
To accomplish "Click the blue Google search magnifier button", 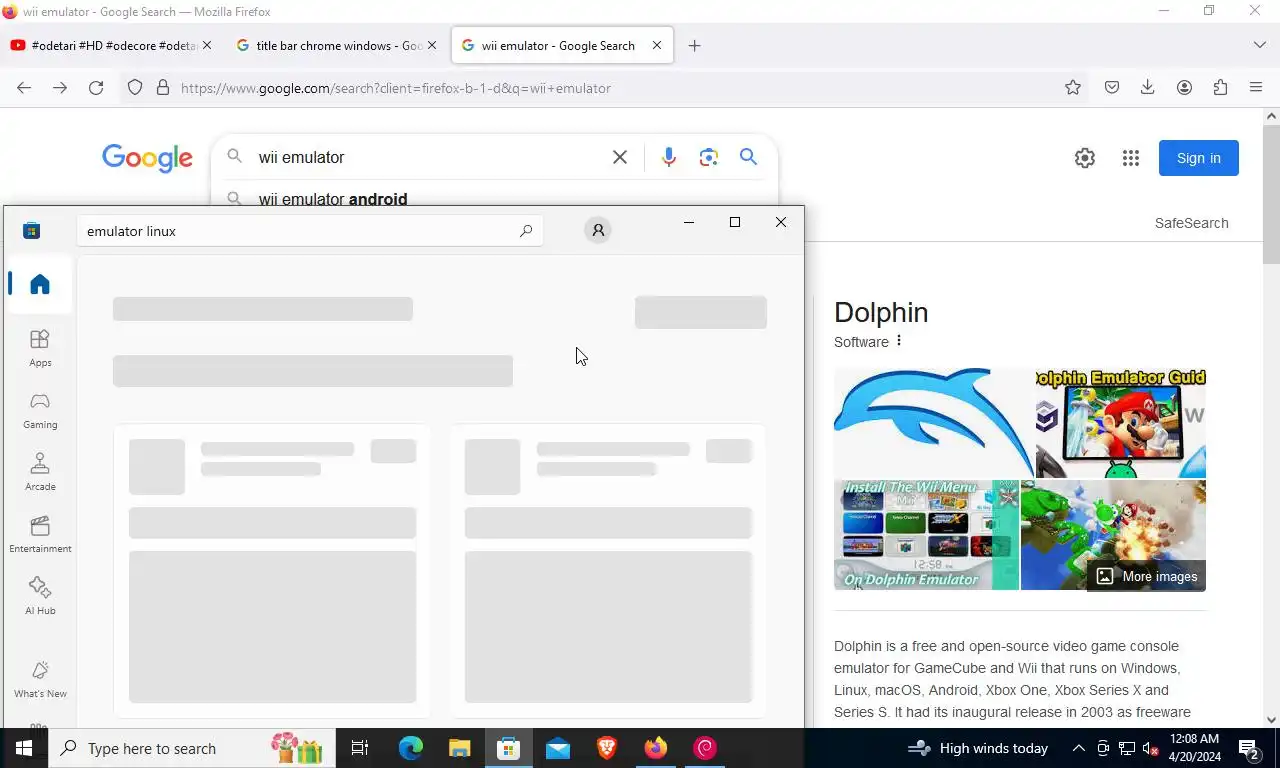I will (748, 157).
